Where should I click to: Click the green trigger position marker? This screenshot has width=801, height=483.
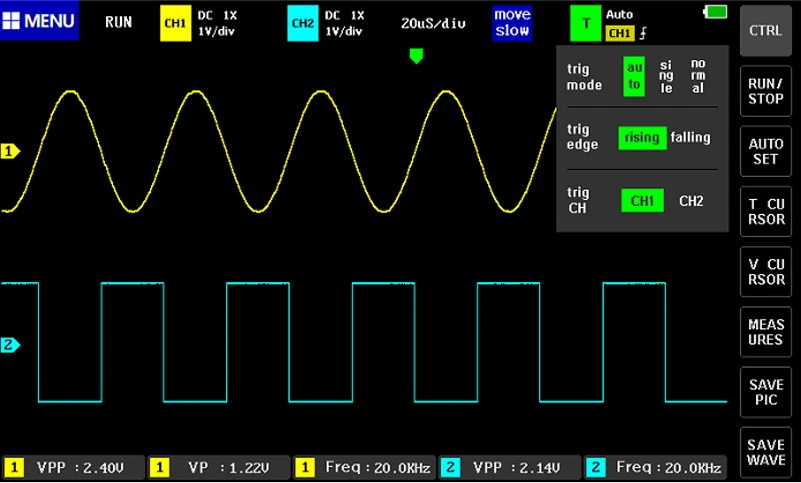click(x=416, y=56)
